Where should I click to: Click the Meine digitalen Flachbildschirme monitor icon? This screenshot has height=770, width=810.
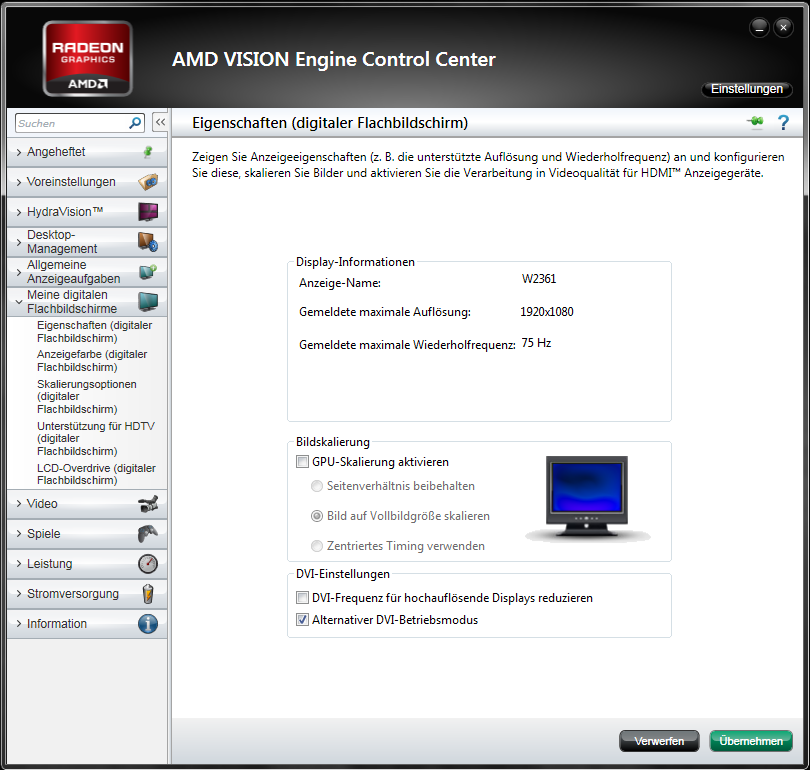click(x=148, y=302)
